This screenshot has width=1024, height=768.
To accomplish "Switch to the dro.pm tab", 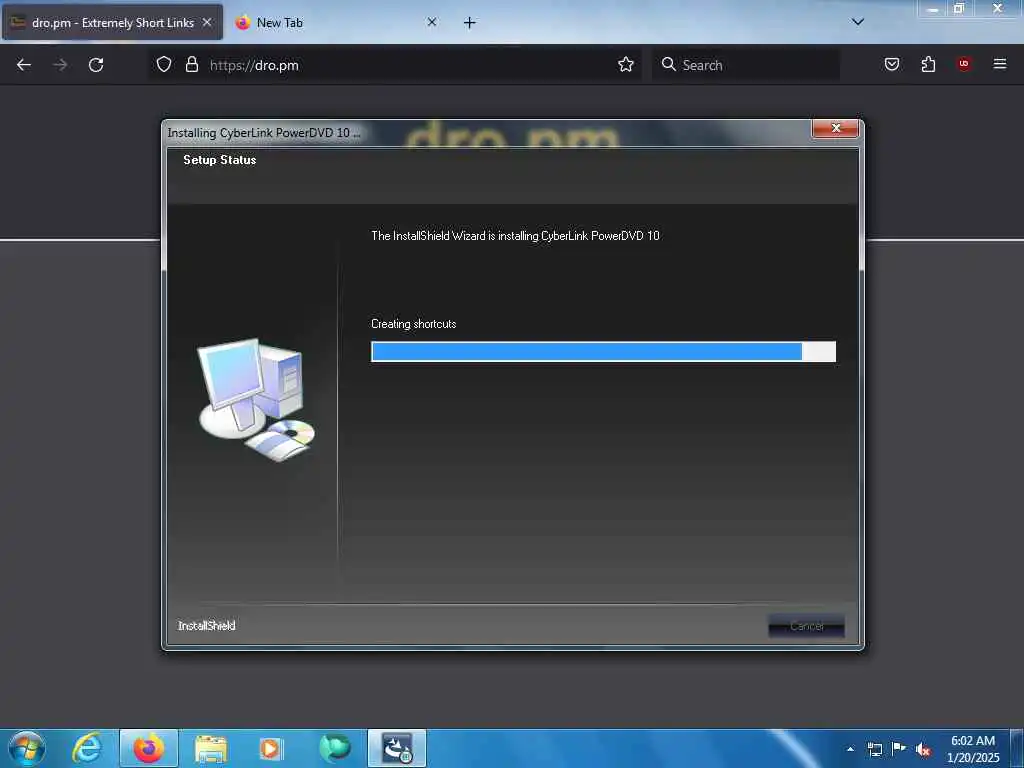I will [x=112, y=23].
